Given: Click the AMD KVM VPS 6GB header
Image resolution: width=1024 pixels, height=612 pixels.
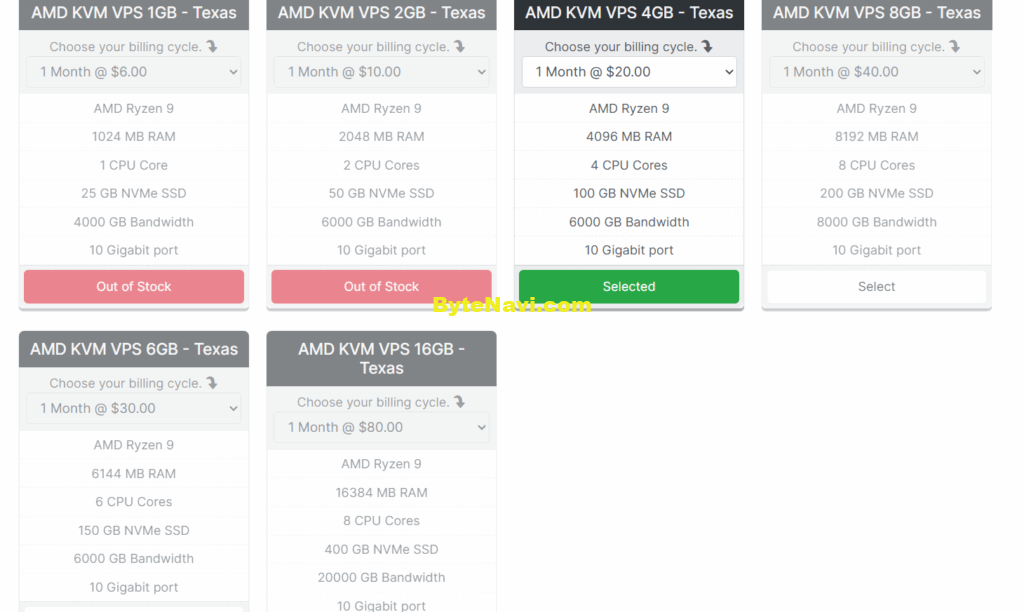Looking at the screenshot, I should 134,349.
